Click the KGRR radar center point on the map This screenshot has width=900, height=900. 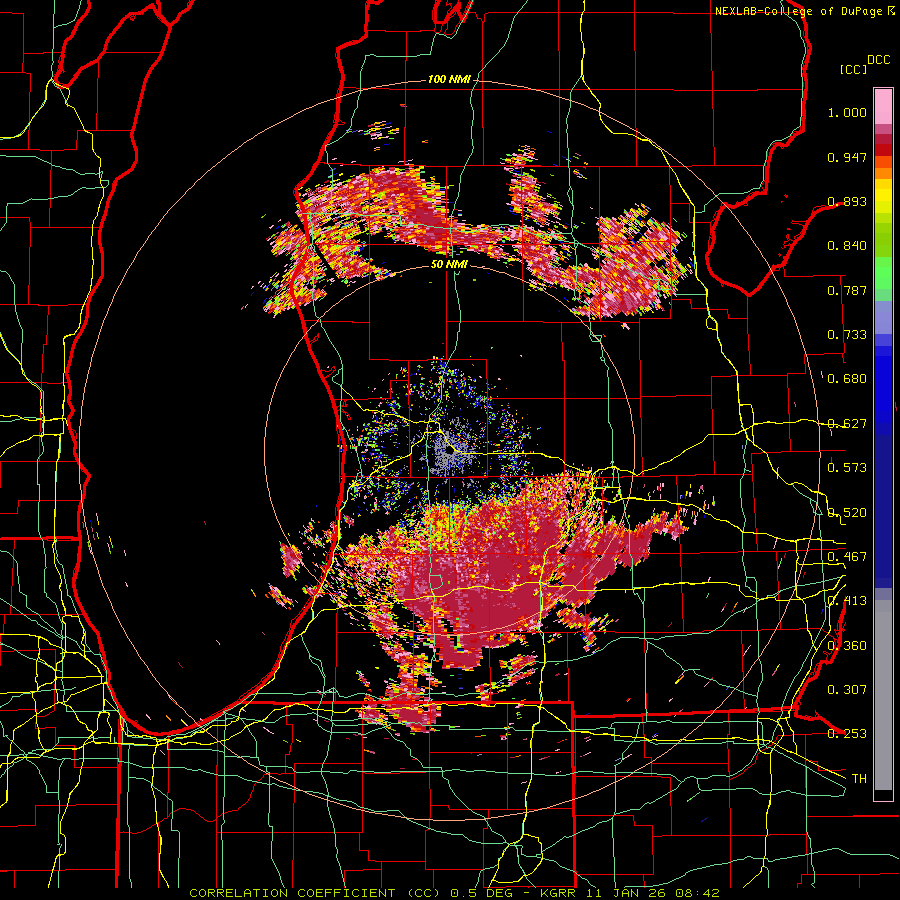[x=450, y=451]
